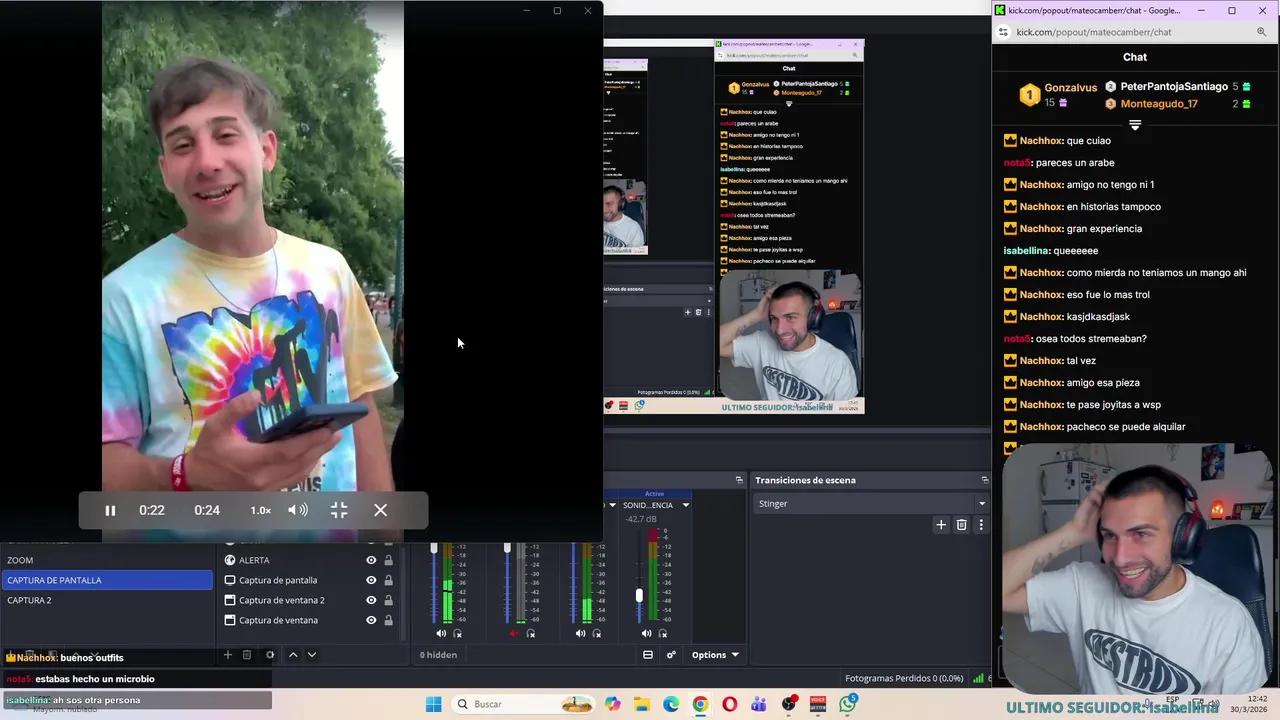Expand the SONID...ENCIA channel dropdown arrow
The height and width of the screenshot is (720, 1280).
click(x=686, y=505)
